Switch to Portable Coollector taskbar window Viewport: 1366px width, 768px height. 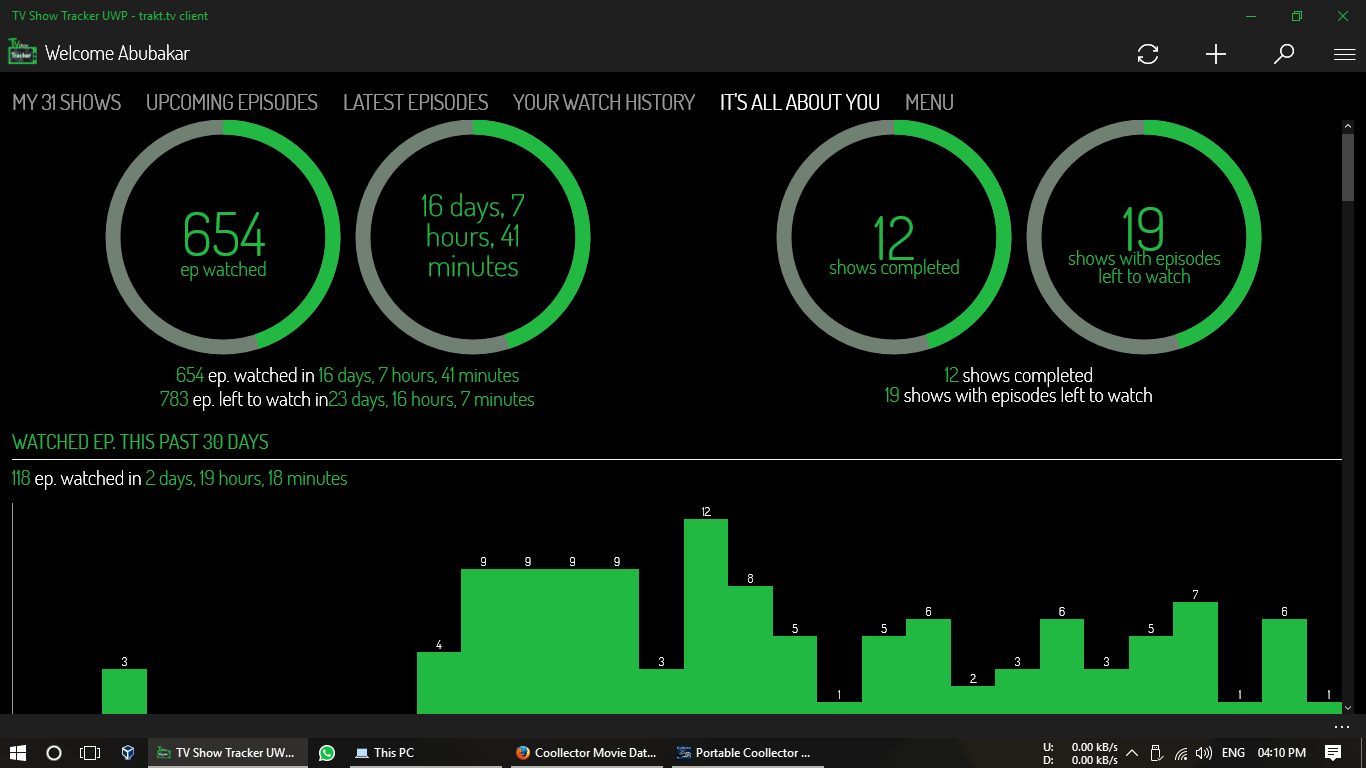(747, 753)
